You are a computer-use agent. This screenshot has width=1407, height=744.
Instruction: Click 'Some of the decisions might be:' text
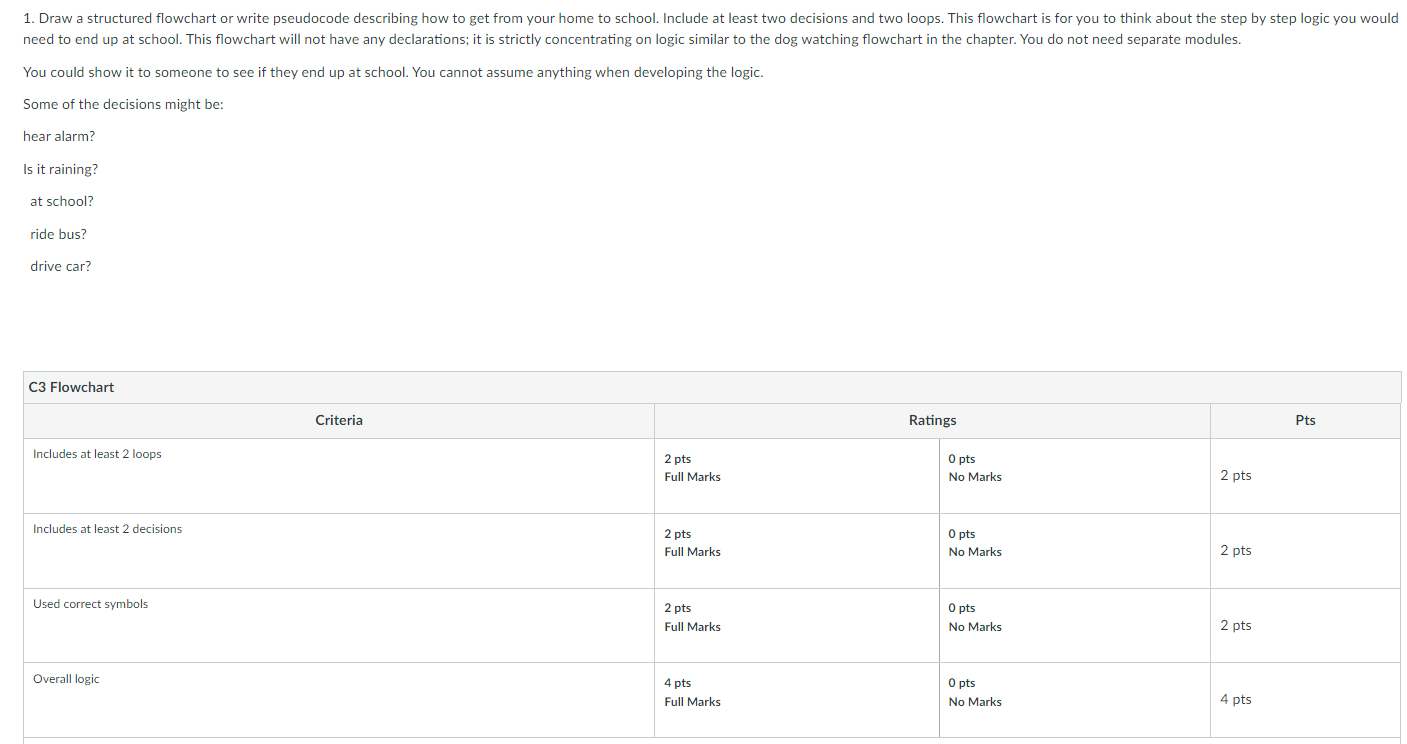(123, 104)
